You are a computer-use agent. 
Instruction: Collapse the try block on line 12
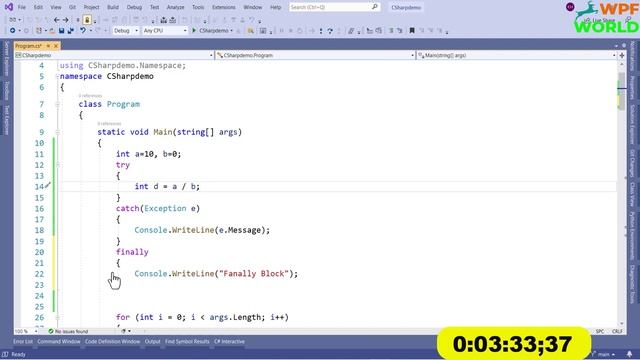click(57, 165)
